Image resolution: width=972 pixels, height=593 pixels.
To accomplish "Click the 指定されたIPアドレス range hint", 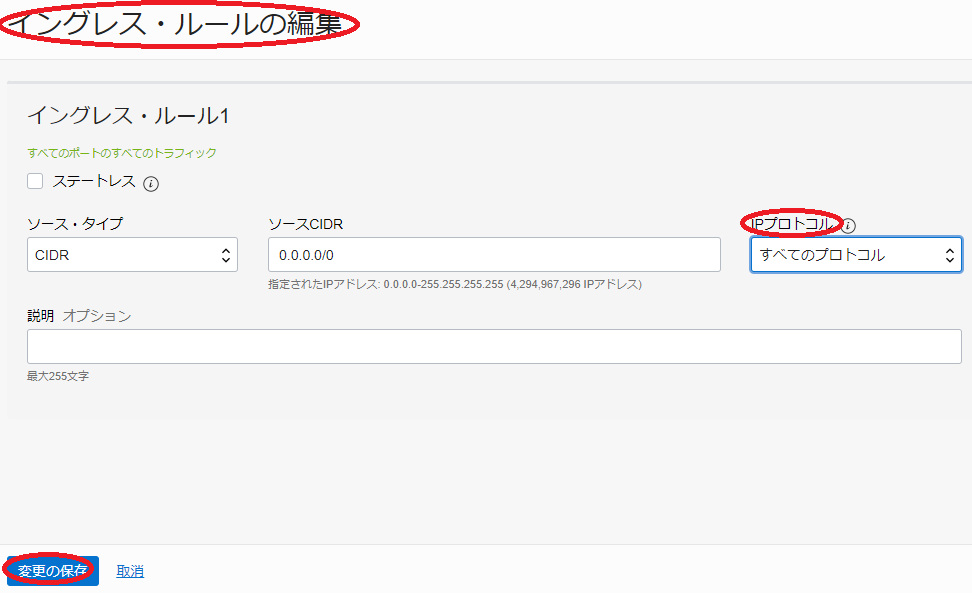I will tap(454, 284).
